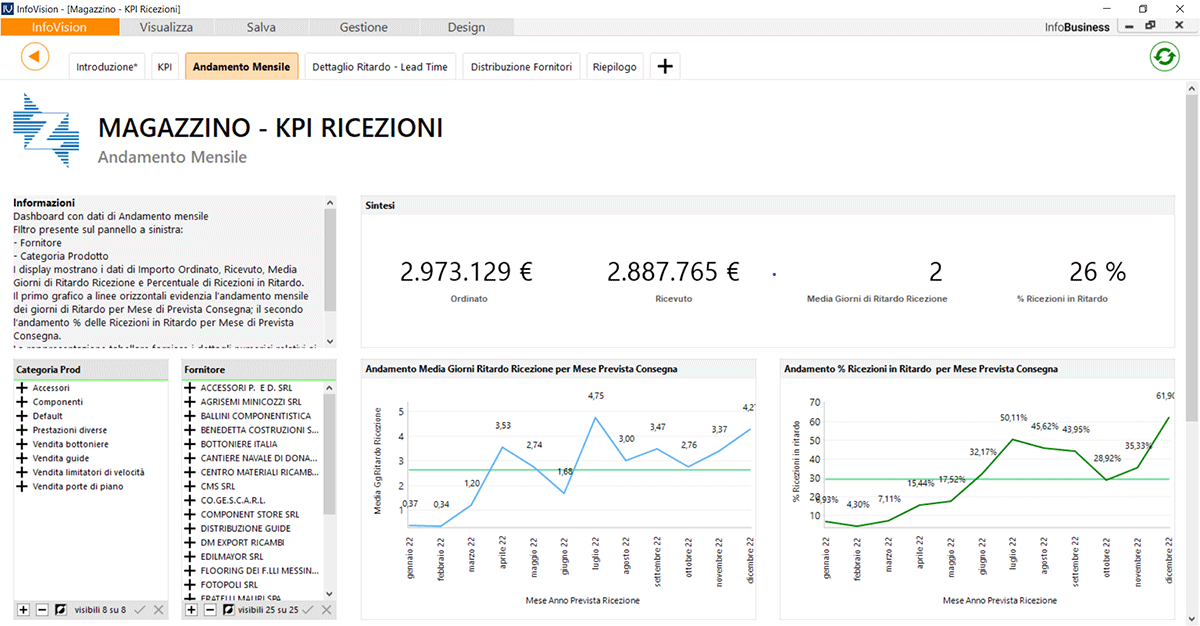Switch to Riepilogo tab

click(614, 67)
